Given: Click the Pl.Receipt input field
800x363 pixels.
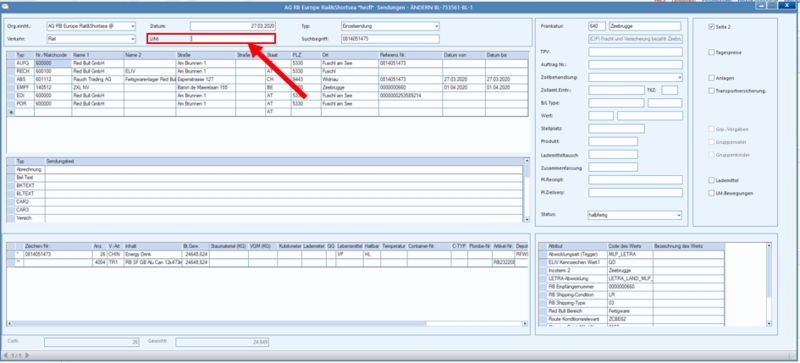Looking at the screenshot, I should tap(635, 179).
